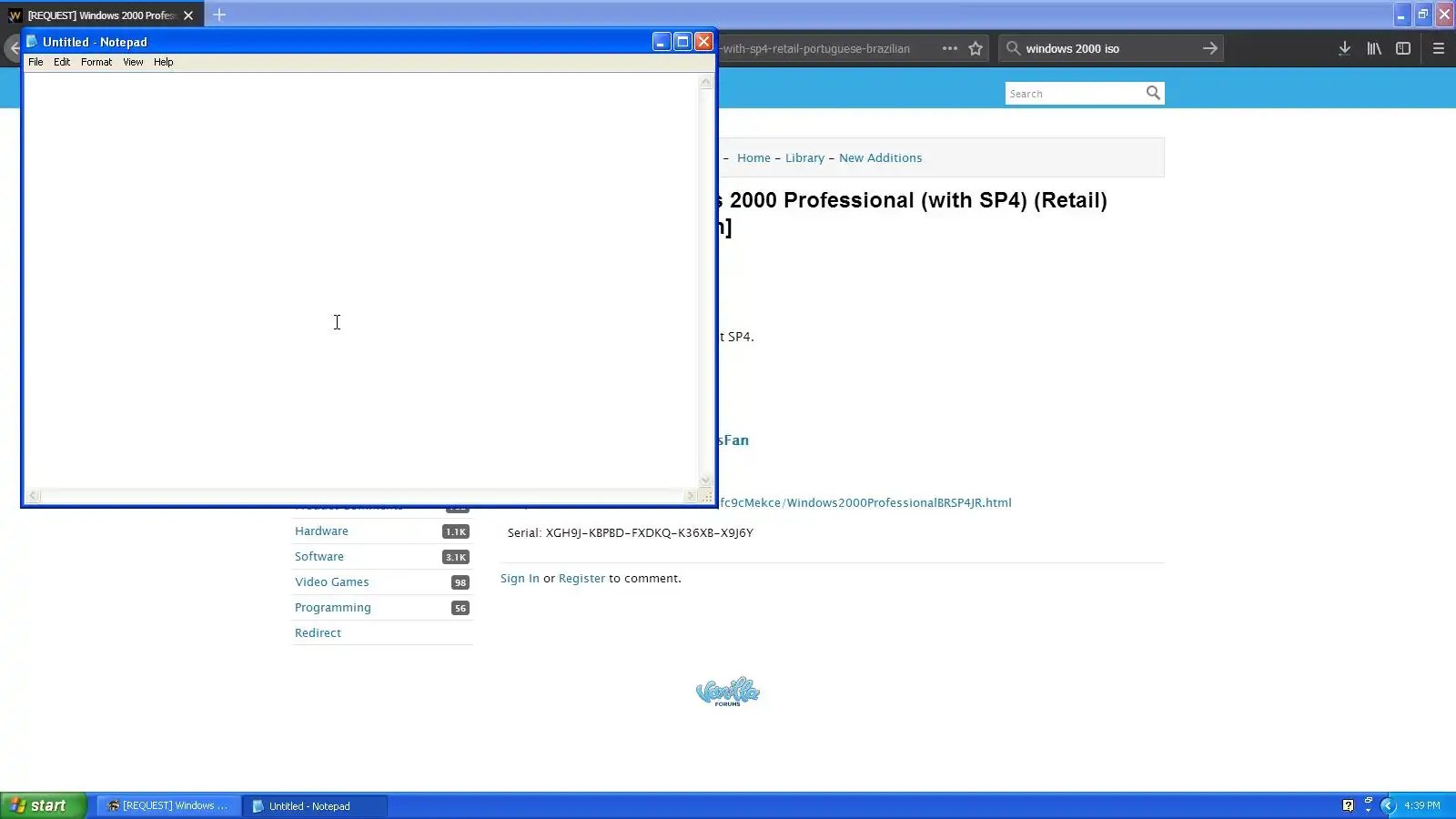The height and width of the screenshot is (819, 1456).
Task: Open Notepad Help menu
Action: (x=164, y=62)
